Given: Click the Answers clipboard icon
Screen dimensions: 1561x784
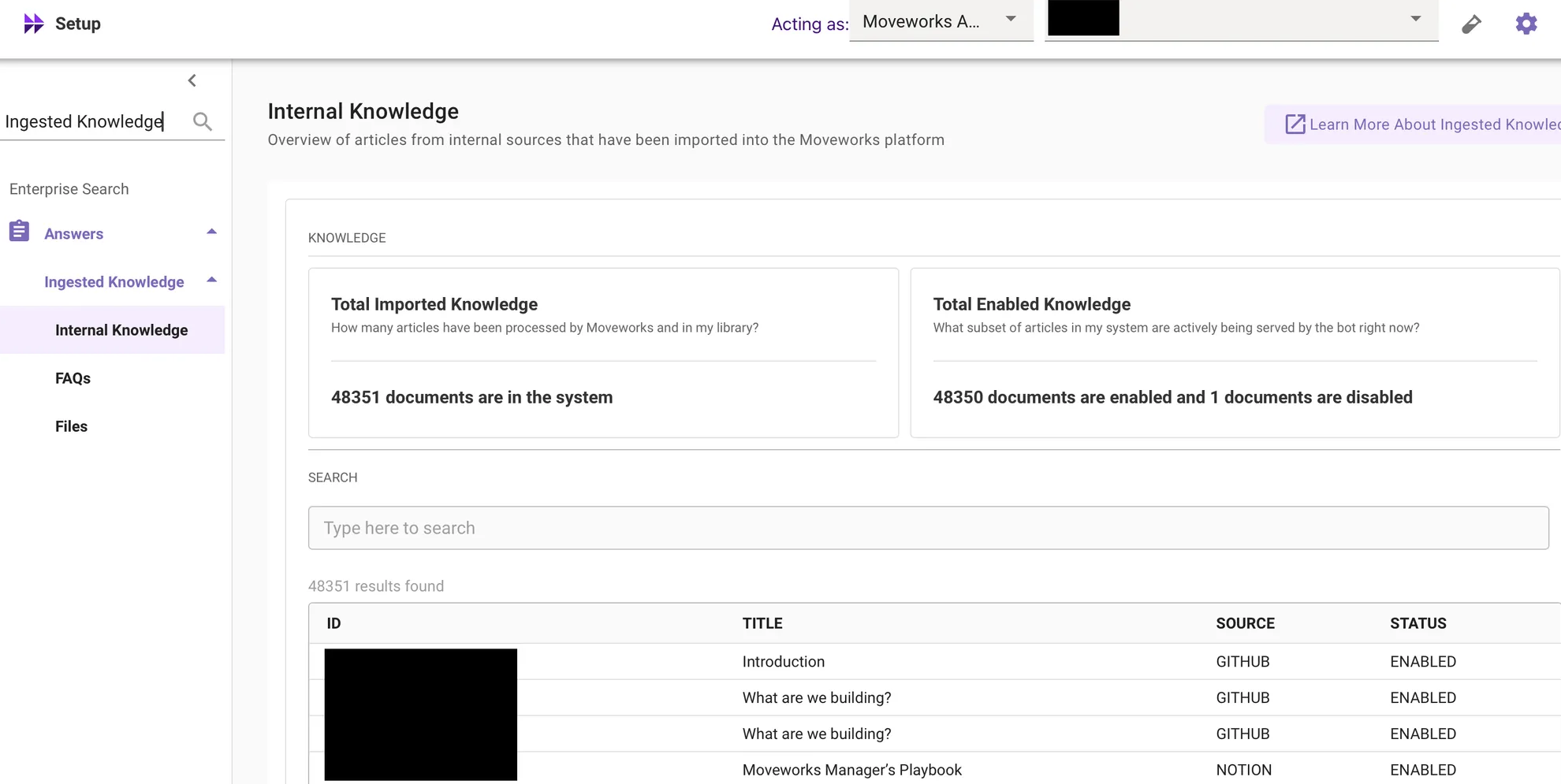Looking at the screenshot, I should point(19,232).
